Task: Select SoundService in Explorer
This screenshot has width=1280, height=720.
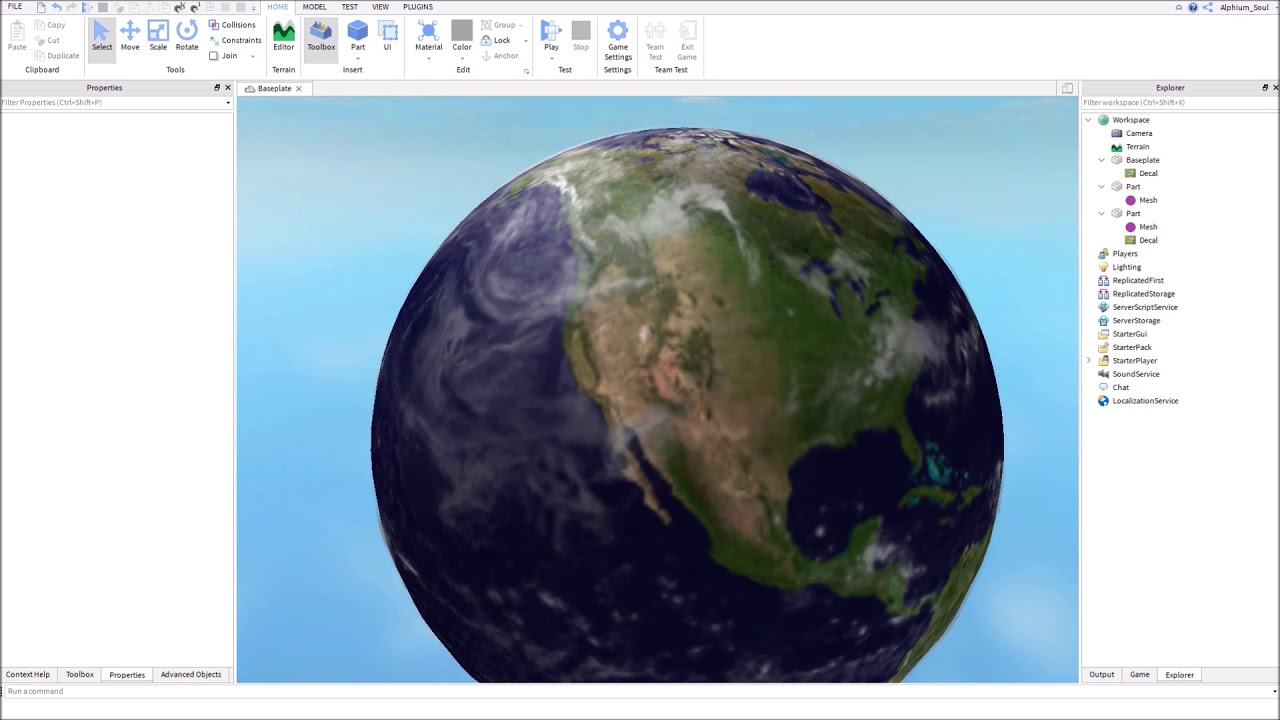Action: click(1135, 374)
